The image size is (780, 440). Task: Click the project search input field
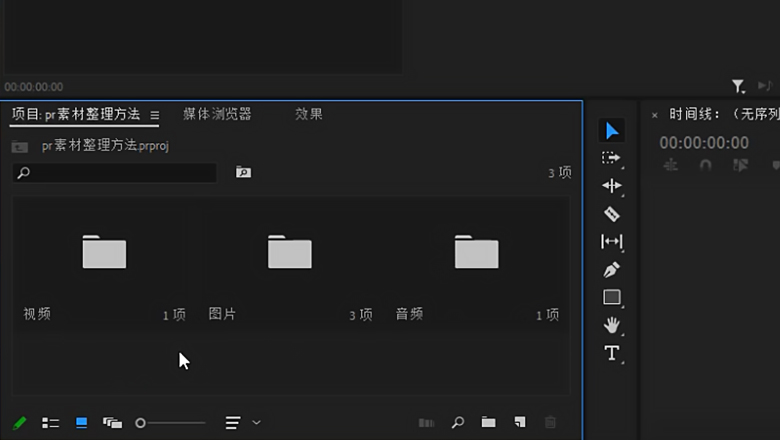114,173
